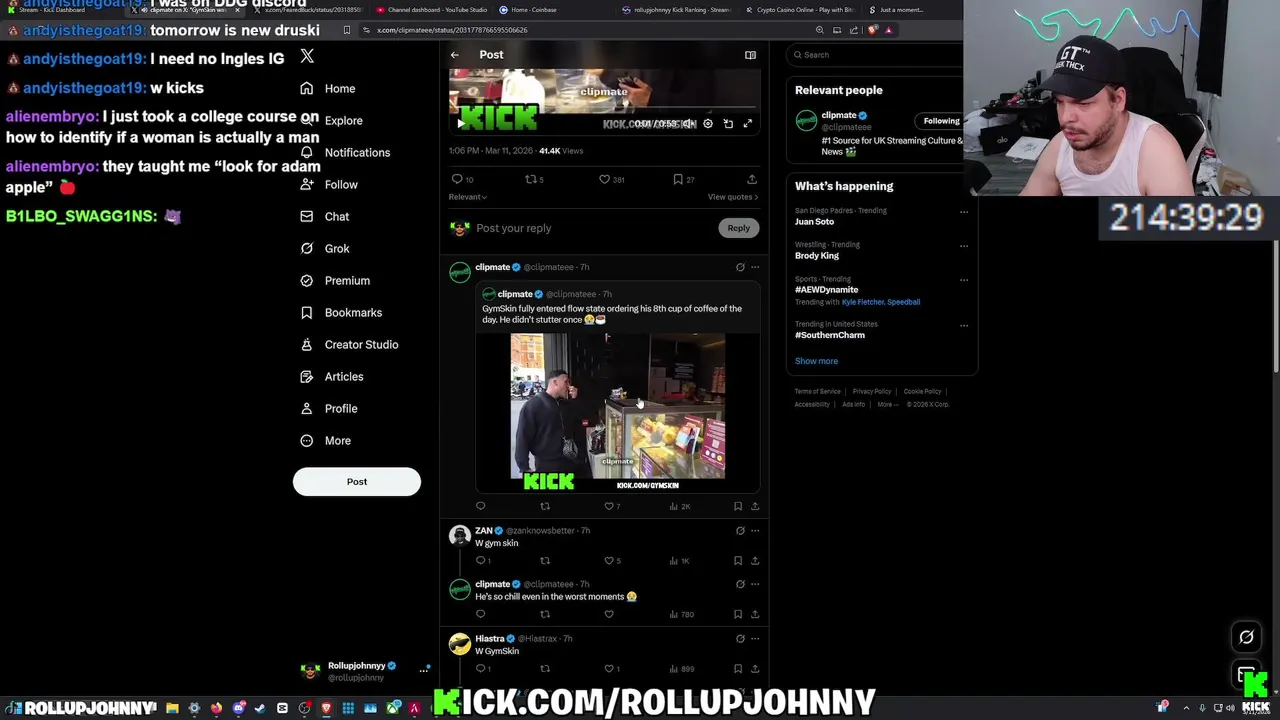Open the Follow people icon in sidebar
This screenshot has width=1280, height=720.
(x=307, y=184)
